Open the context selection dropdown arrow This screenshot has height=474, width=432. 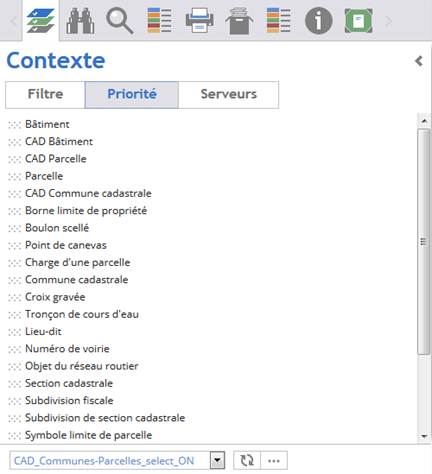(217, 461)
